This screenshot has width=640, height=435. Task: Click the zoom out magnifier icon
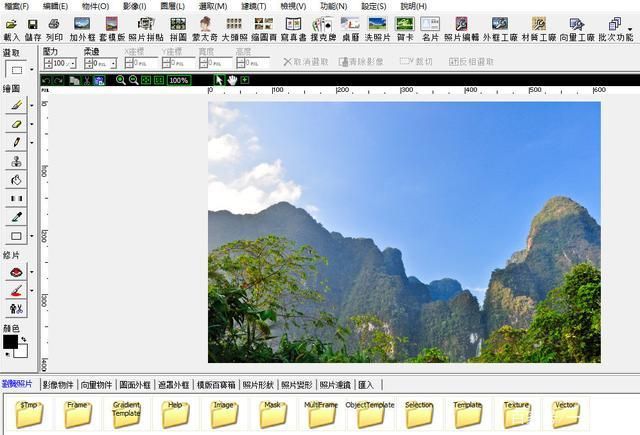(x=133, y=80)
